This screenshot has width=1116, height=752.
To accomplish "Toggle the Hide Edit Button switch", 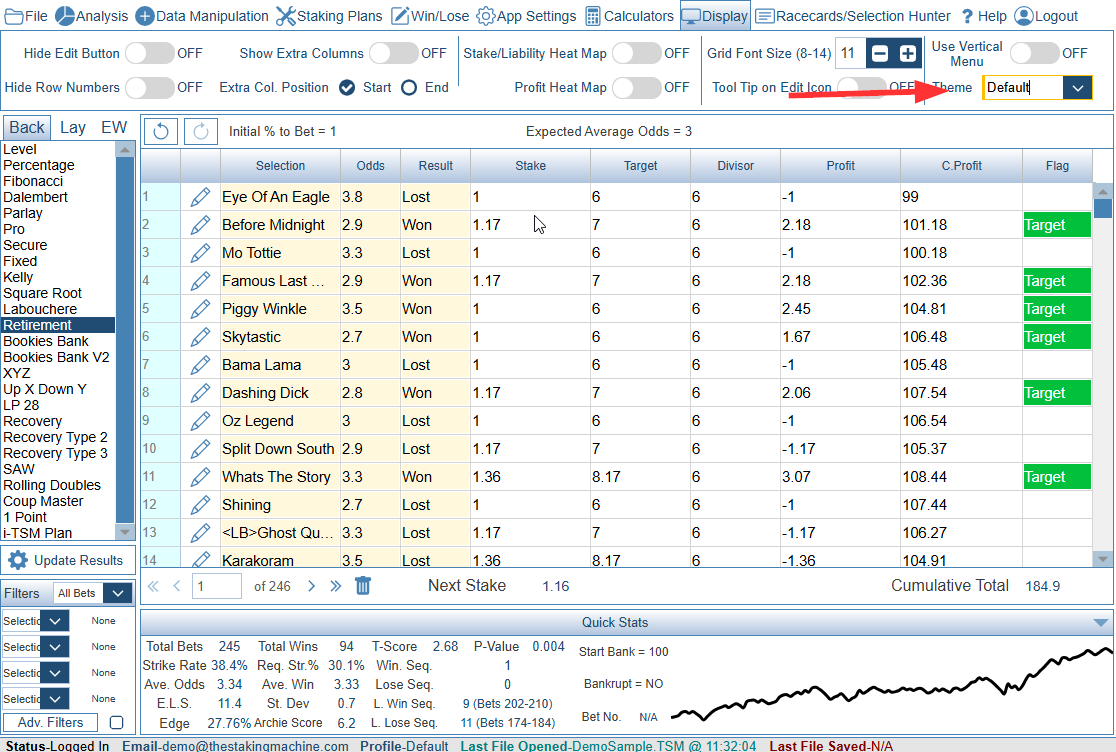I will click(x=149, y=54).
